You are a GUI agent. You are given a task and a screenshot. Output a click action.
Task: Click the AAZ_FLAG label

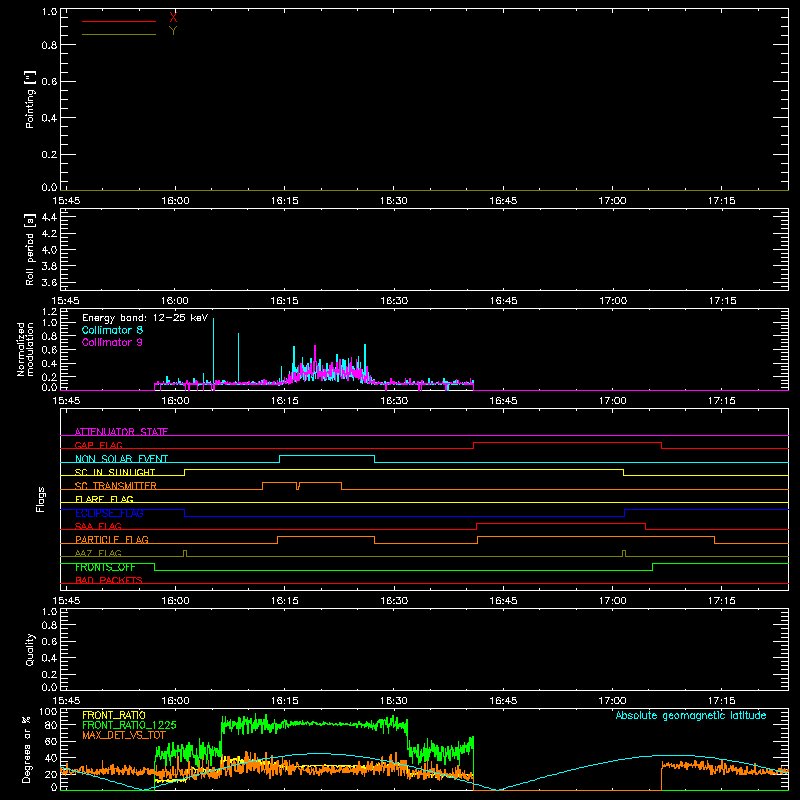98,553
